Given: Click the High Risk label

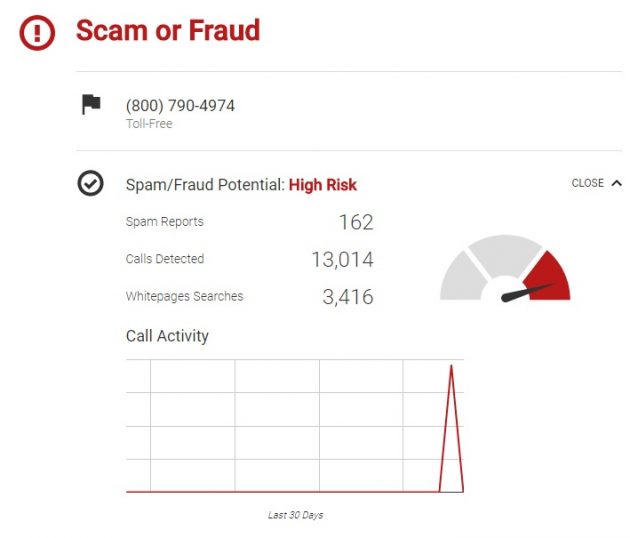Looking at the screenshot, I should [322, 185].
